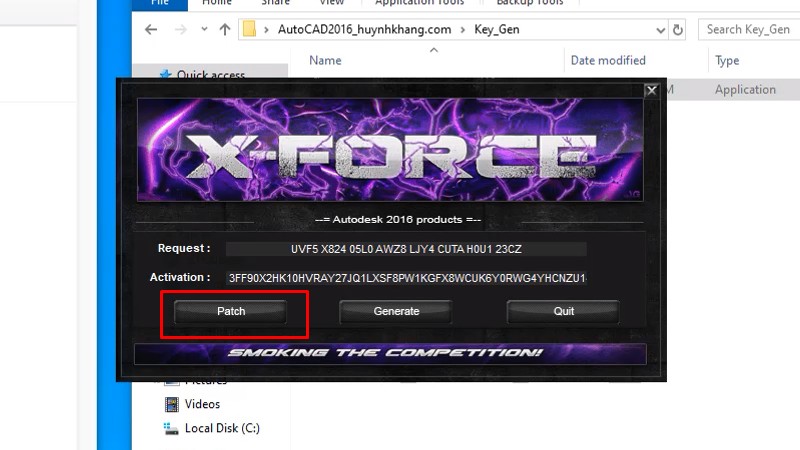
Task: Close the X-Force dialog with the X
Action: click(x=651, y=90)
